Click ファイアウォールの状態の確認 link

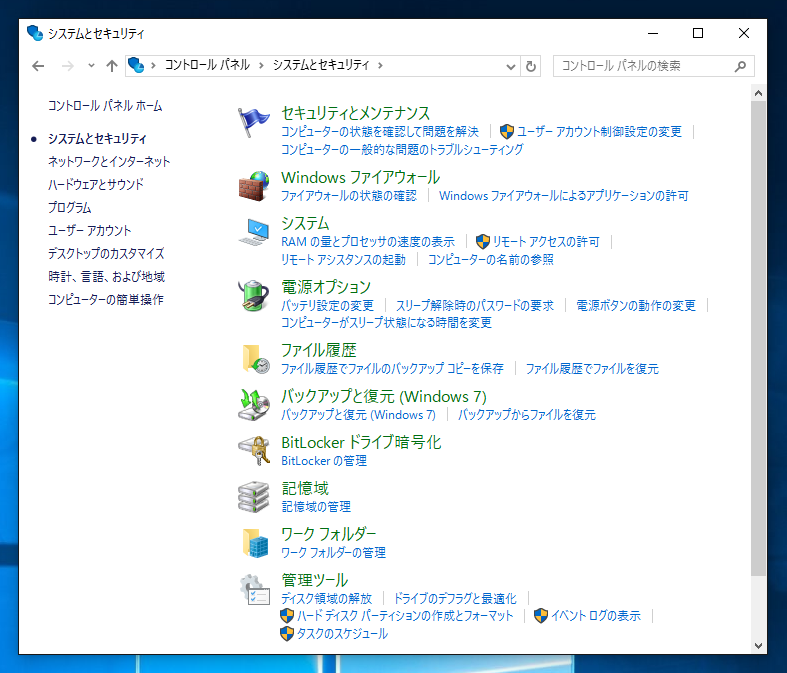349,196
